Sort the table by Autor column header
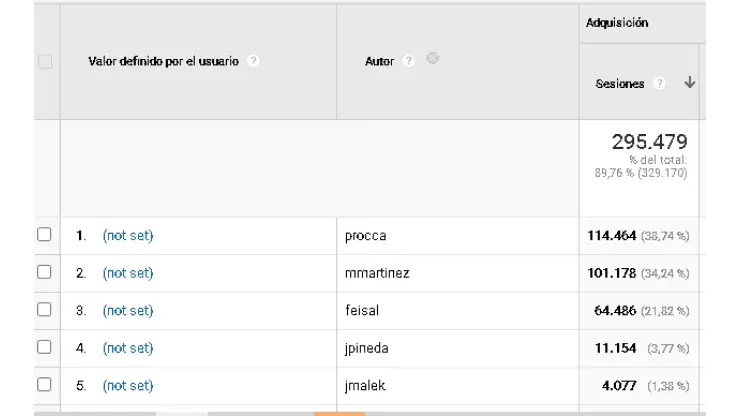The height and width of the screenshot is (416, 740). tap(379, 61)
